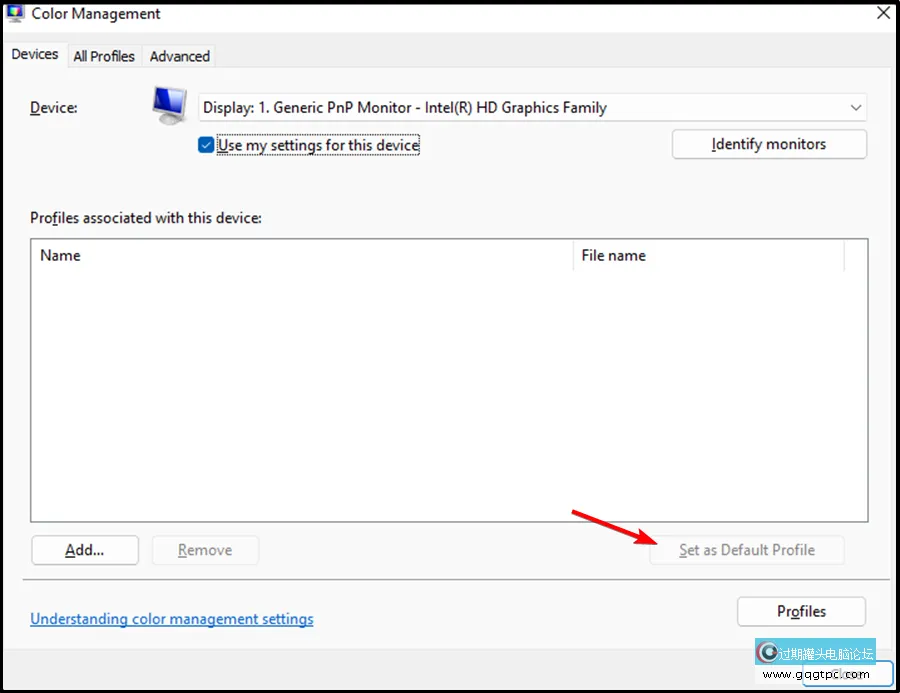Click the Profiles associated with this device label
This screenshot has width=900, height=693.
146,217
